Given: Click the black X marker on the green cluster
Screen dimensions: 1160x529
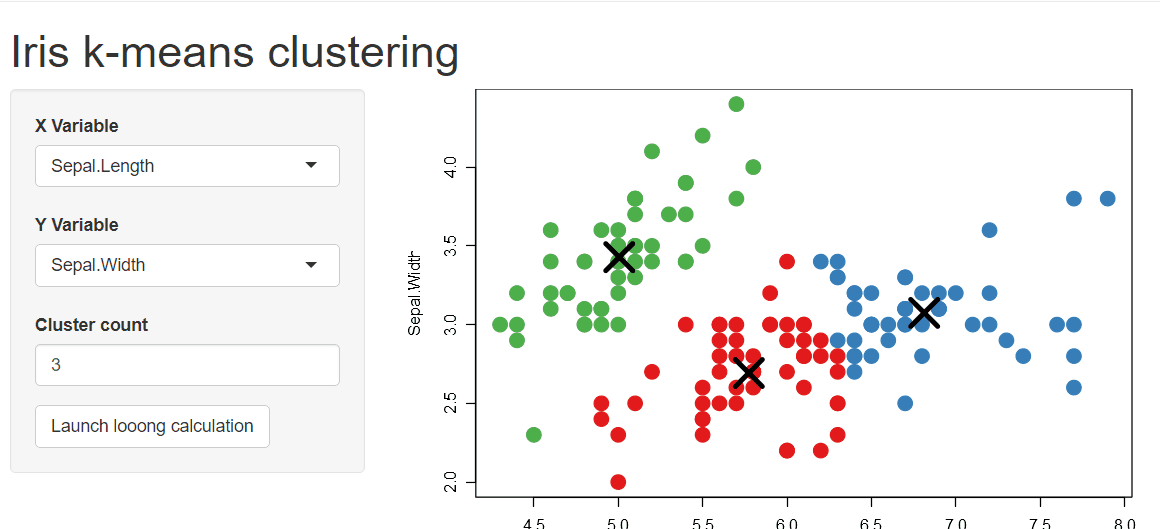Looking at the screenshot, I should click(x=619, y=256).
